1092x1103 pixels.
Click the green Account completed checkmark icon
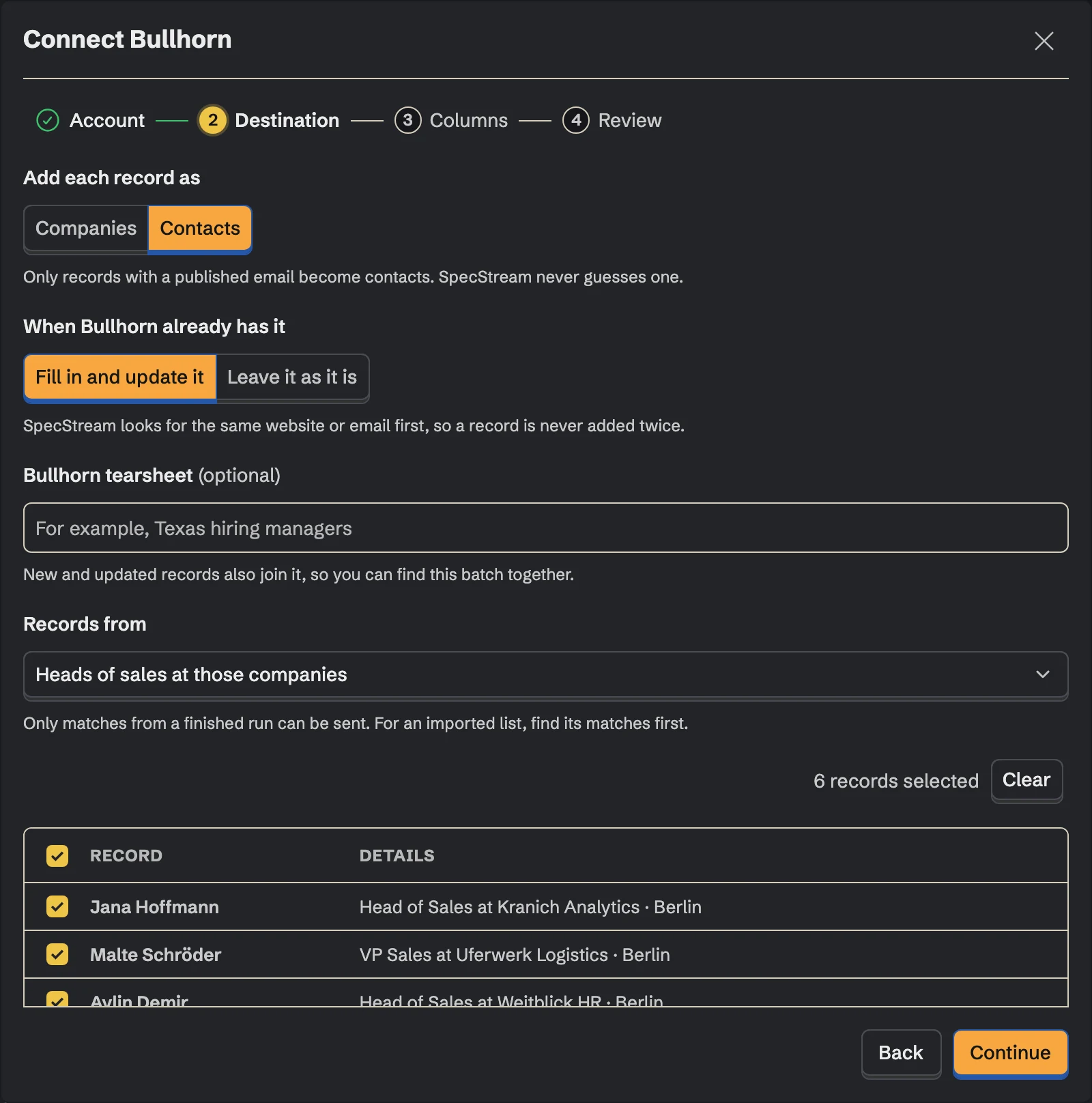point(48,121)
